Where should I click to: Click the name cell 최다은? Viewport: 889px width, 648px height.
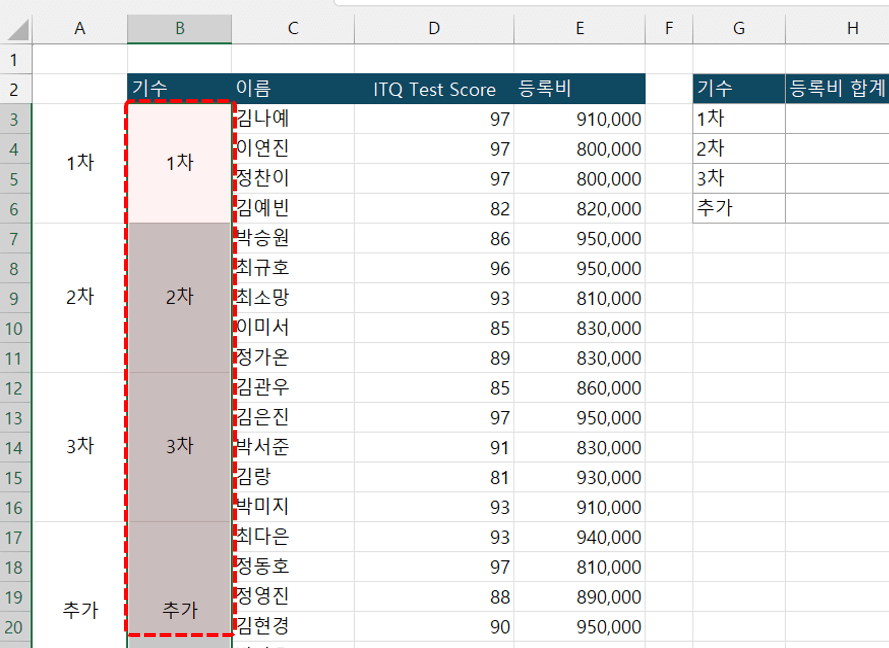point(293,537)
